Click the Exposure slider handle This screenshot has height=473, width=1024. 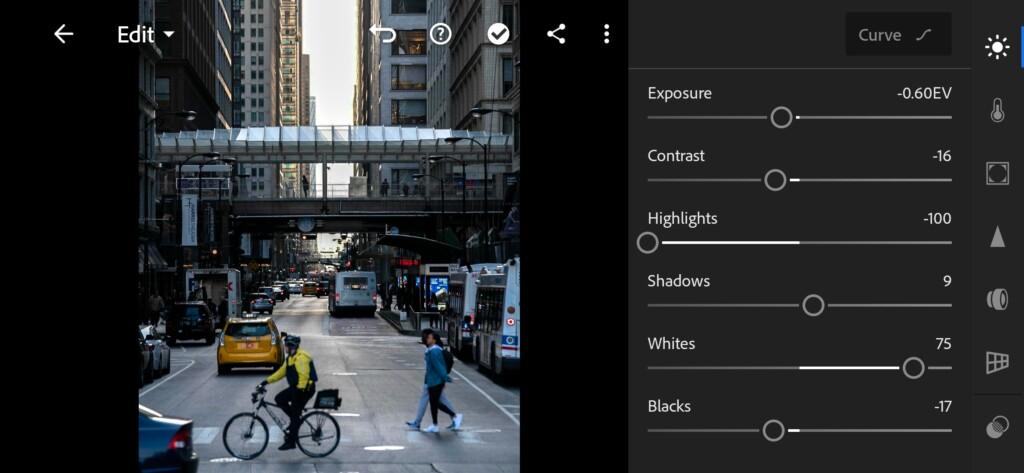pyautogui.click(x=781, y=118)
